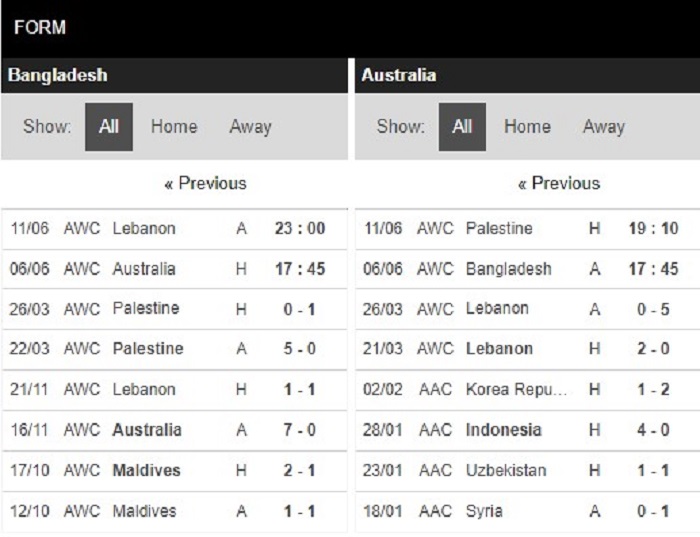Open Korea Republic 1 - 2 match
The height and width of the screenshot is (537, 700).
click(x=528, y=390)
